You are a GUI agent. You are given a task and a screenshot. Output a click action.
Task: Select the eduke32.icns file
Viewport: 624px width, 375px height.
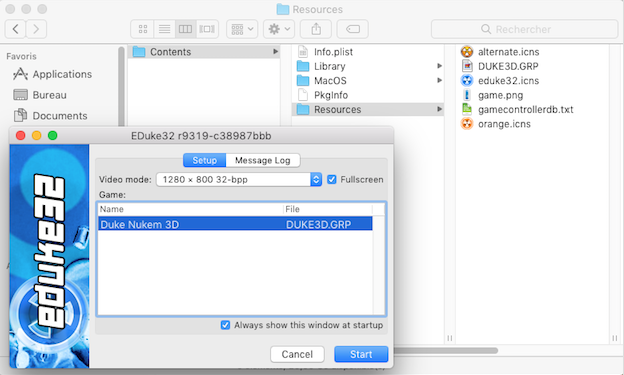pyautogui.click(x=500, y=80)
